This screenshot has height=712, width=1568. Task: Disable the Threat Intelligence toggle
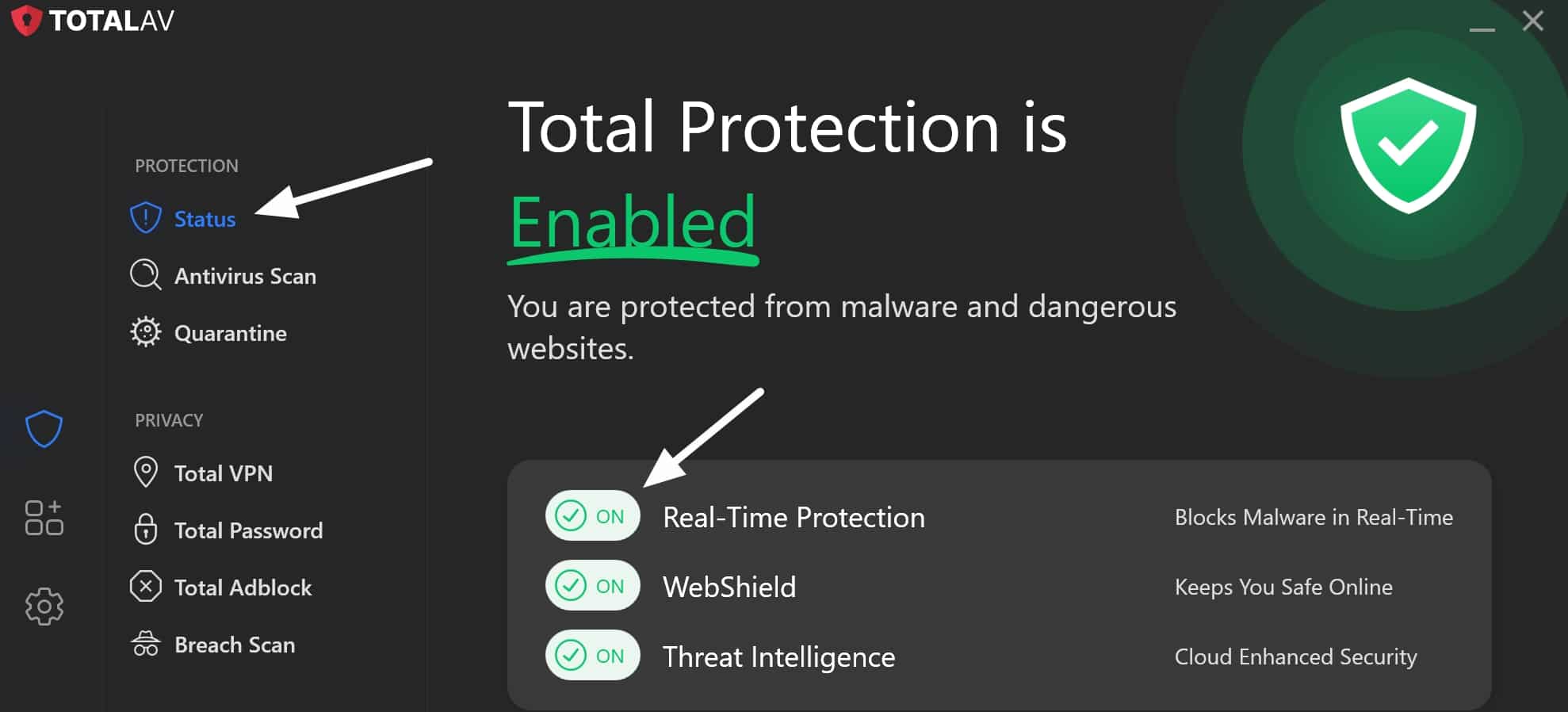[x=592, y=656]
